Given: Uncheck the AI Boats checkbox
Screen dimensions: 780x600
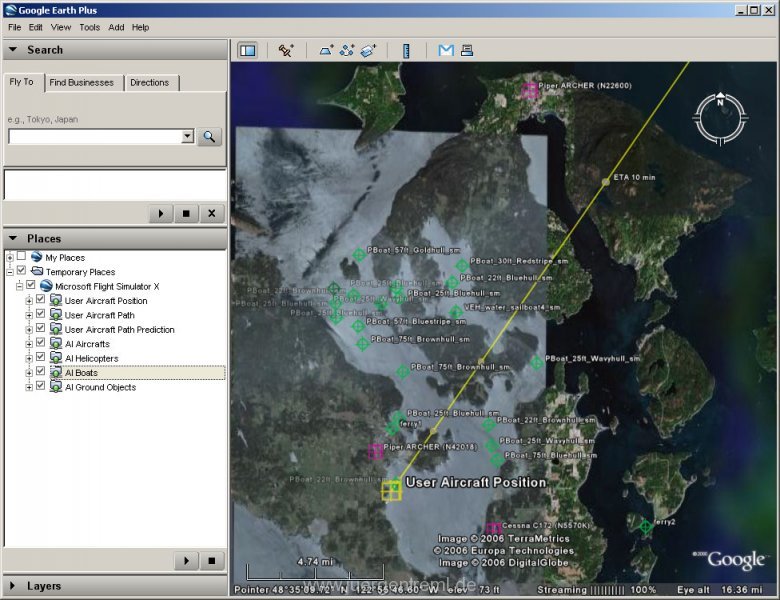Looking at the screenshot, I should coord(41,372).
